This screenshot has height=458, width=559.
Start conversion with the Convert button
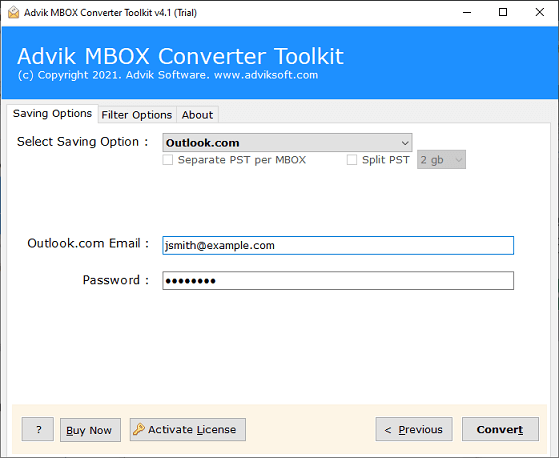tap(500, 429)
